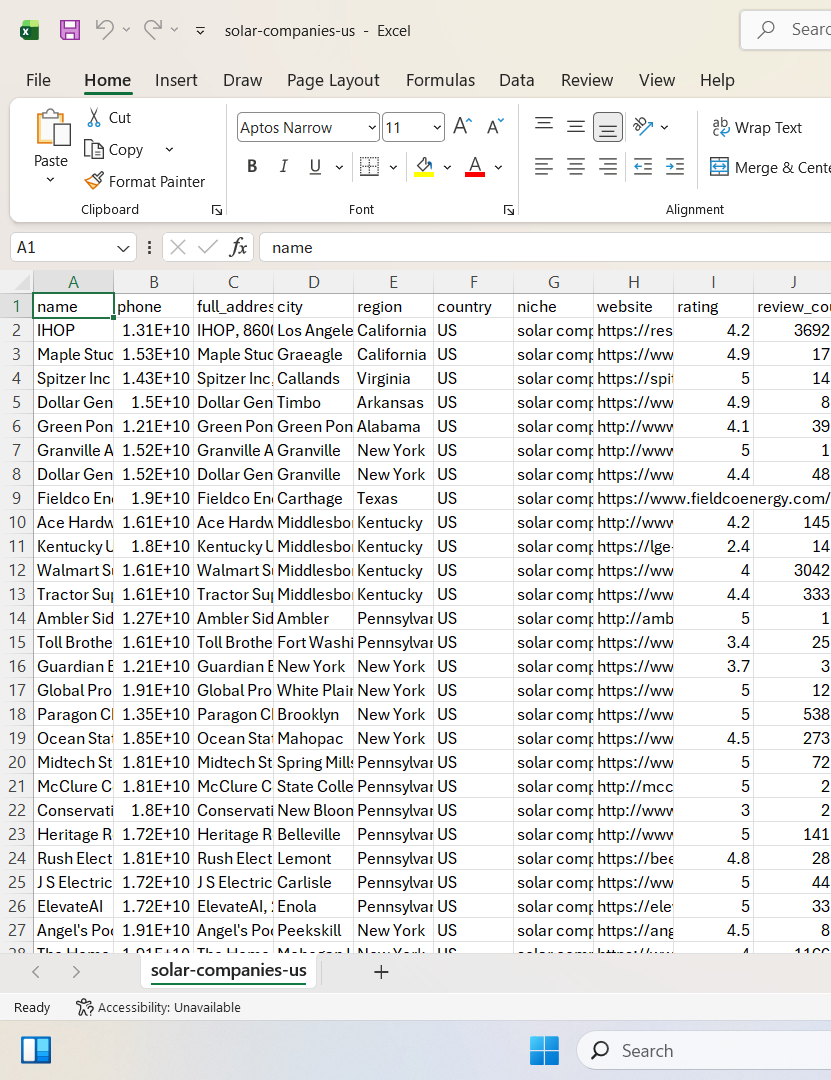Click Increase Indent icon
The height and width of the screenshot is (1080, 831).
(x=675, y=167)
